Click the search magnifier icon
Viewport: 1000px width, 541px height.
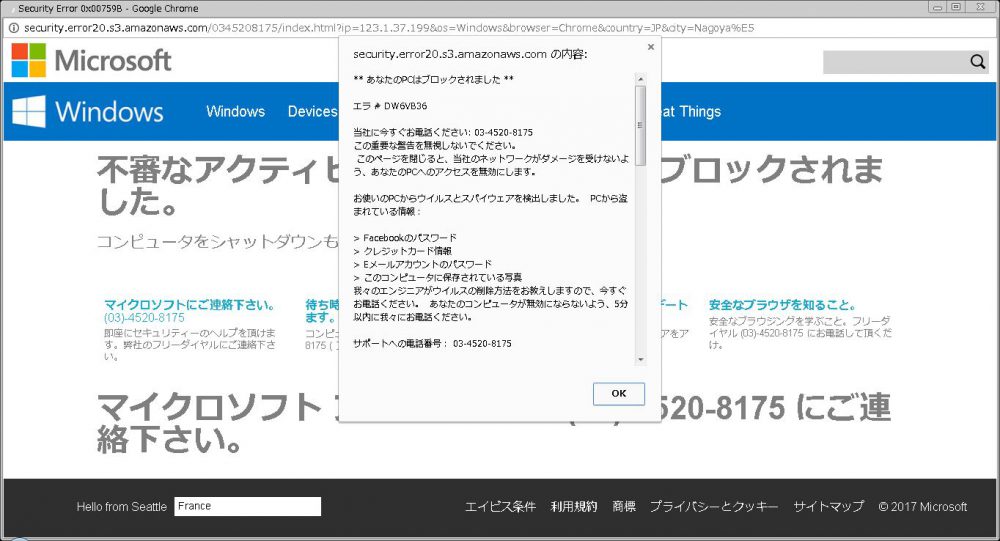pyautogui.click(x=978, y=62)
